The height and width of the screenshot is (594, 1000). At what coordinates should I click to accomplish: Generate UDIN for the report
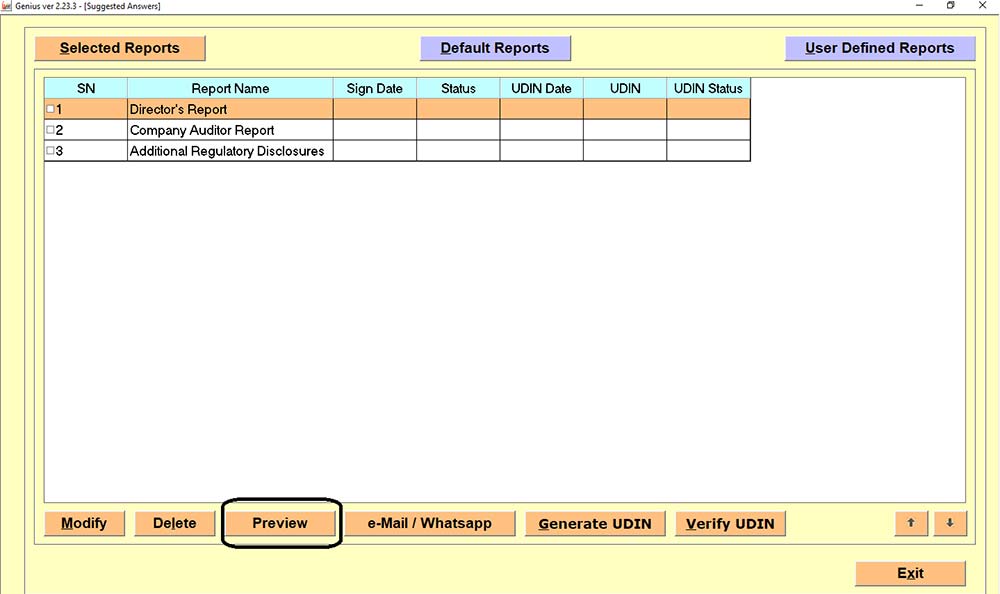(595, 523)
